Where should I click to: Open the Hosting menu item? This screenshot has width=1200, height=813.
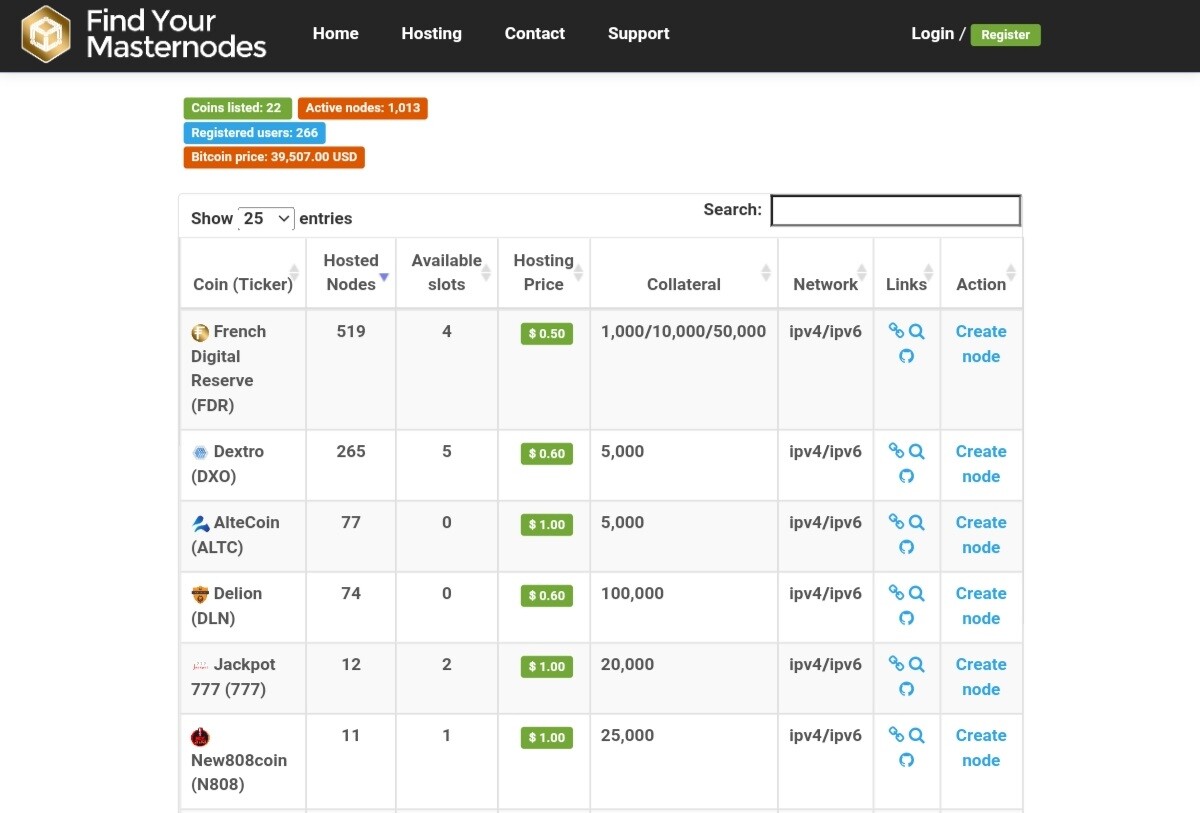tap(431, 33)
